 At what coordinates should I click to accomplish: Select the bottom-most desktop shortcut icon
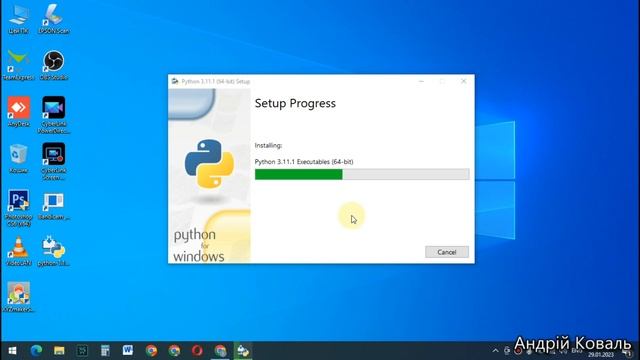pyautogui.click(x=18, y=297)
